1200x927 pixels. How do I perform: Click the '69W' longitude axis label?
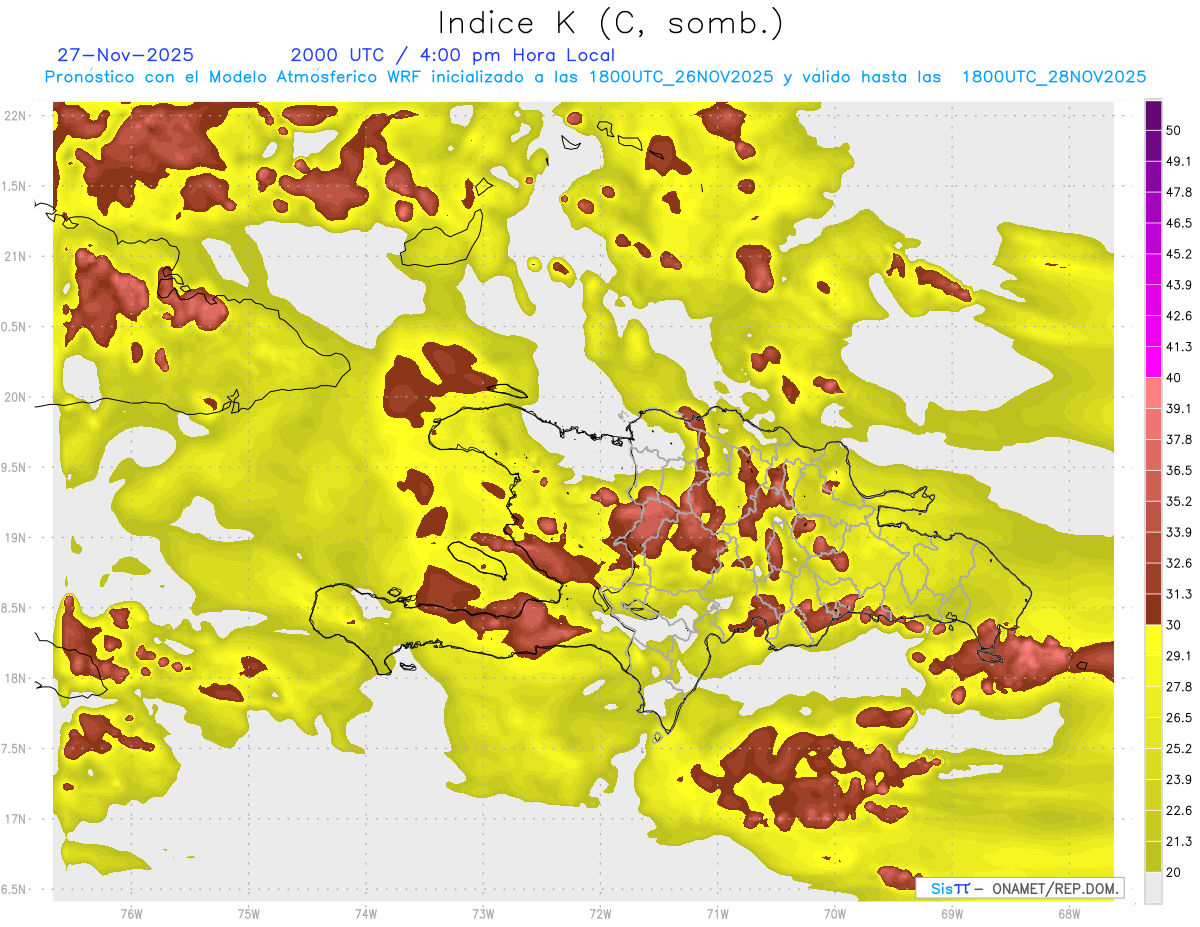click(951, 914)
